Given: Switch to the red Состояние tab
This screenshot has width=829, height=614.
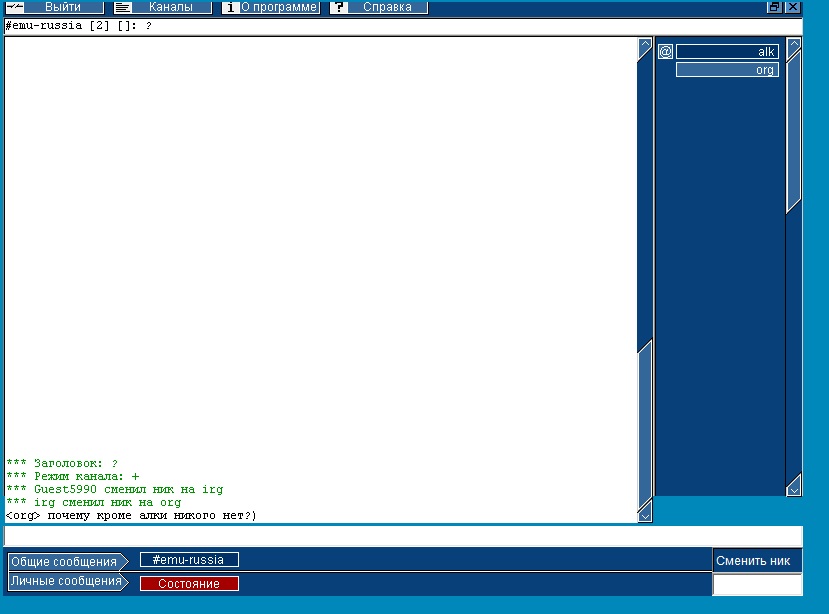Looking at the screenshot, I should click(189, 584).
